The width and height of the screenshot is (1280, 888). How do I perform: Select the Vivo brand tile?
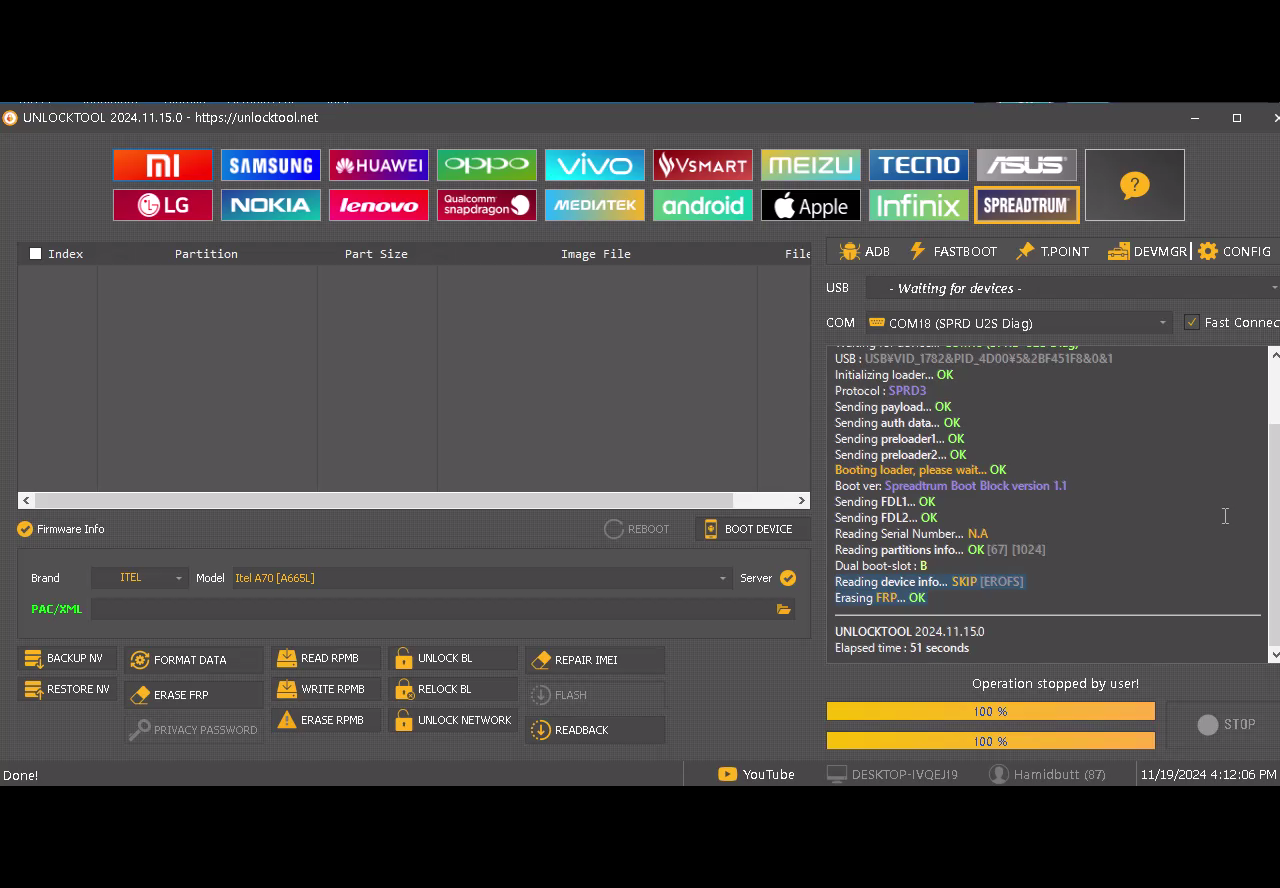click(x=594, y=165)
